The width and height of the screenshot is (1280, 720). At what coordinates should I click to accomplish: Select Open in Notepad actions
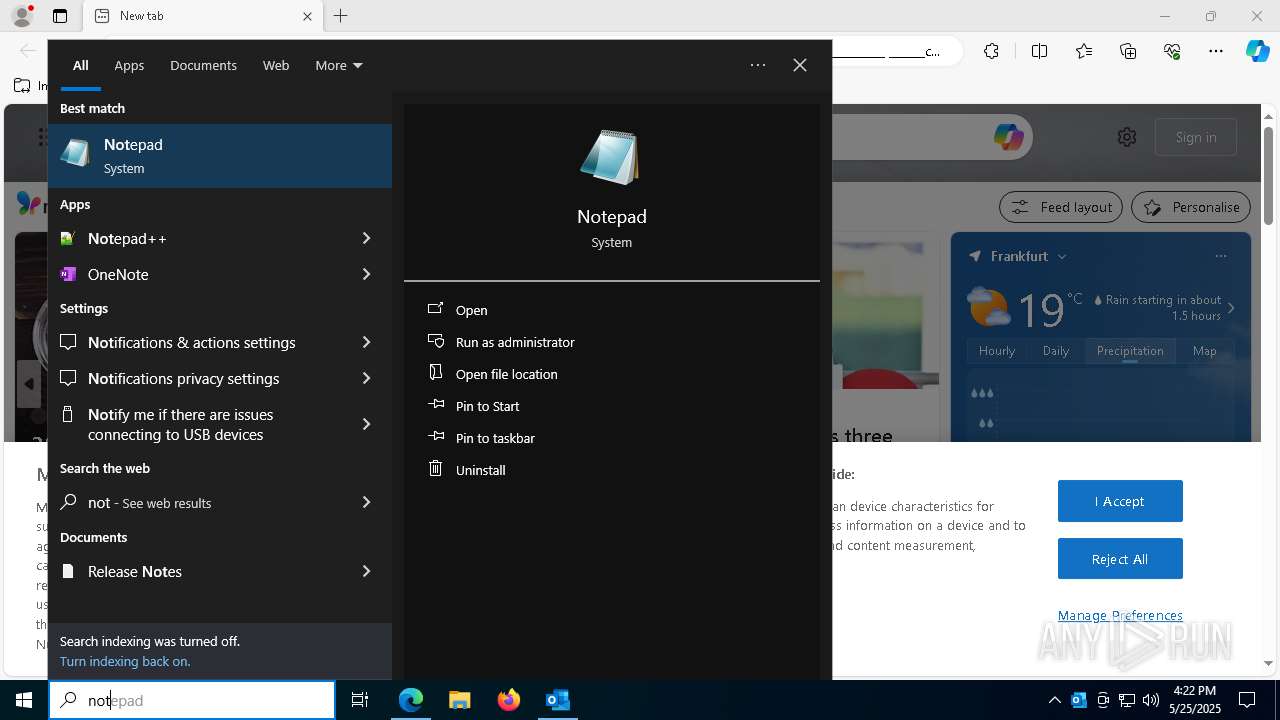point(471,310)
